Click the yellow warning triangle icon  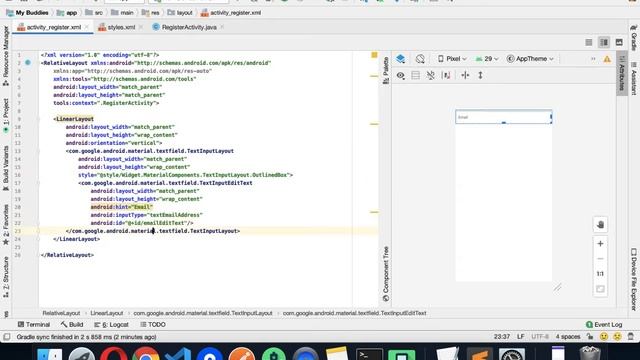(x=607, y=59)
